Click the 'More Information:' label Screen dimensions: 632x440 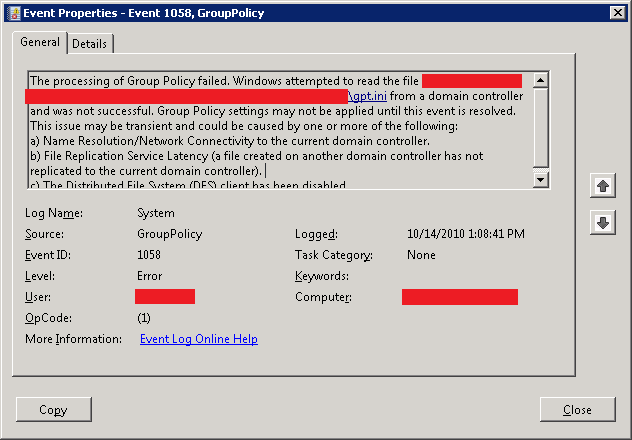click(x=73, y=339)
